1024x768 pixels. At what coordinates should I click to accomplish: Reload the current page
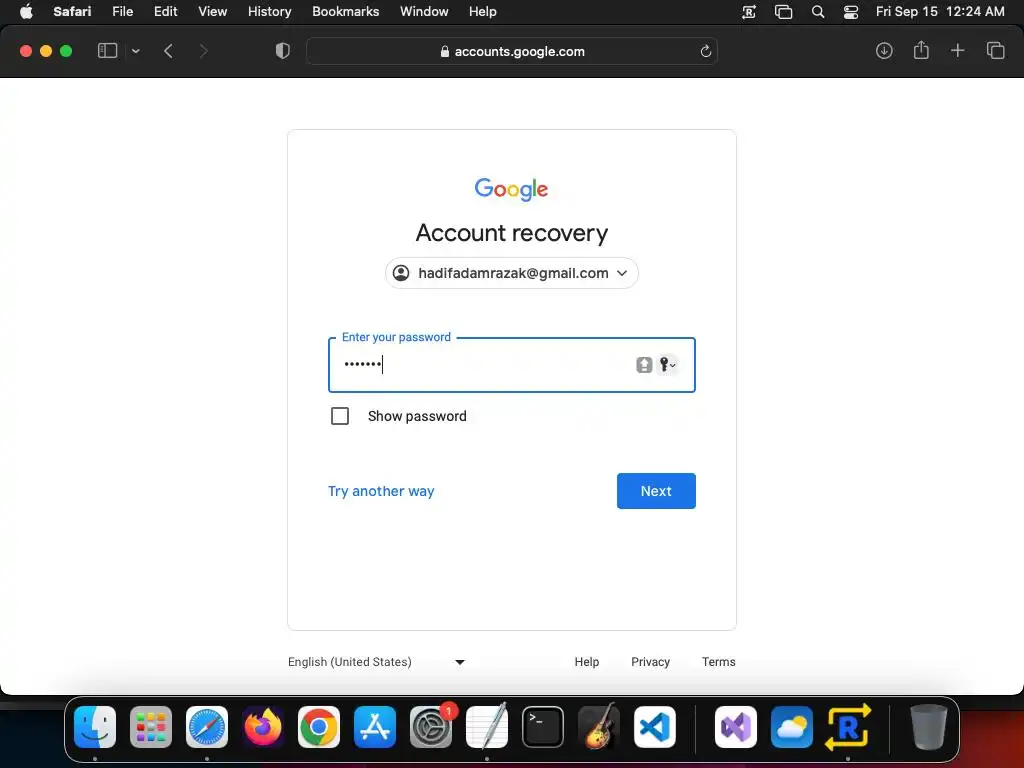[705, 51]
